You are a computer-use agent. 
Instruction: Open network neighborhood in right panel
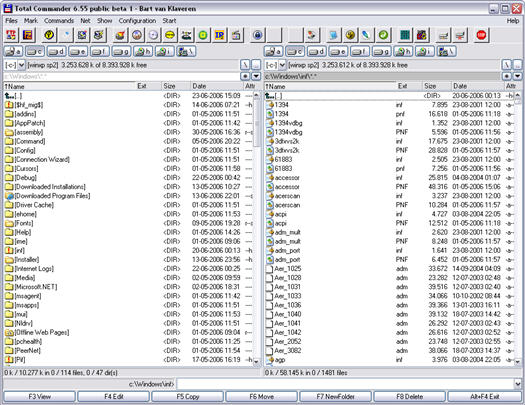[447, 52]
